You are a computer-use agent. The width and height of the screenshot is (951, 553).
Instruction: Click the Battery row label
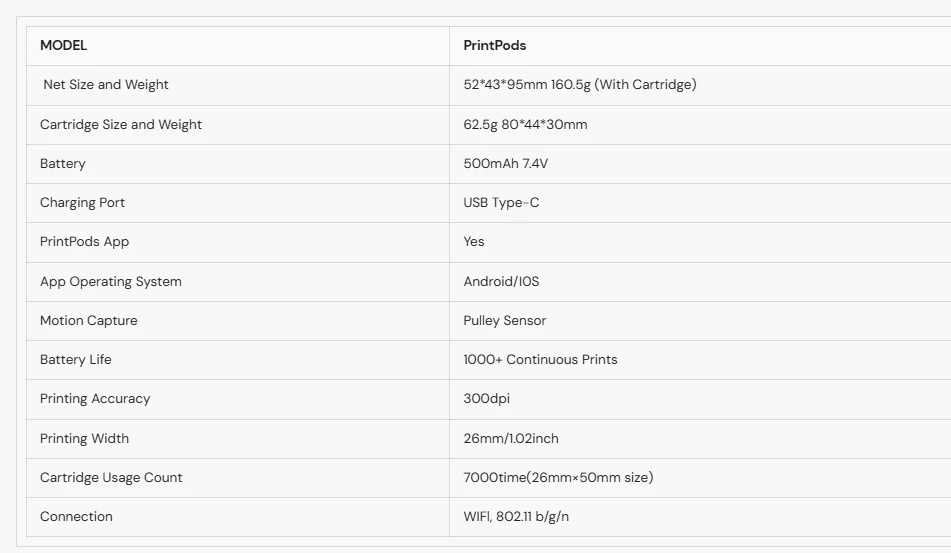(x=63, y=164)
